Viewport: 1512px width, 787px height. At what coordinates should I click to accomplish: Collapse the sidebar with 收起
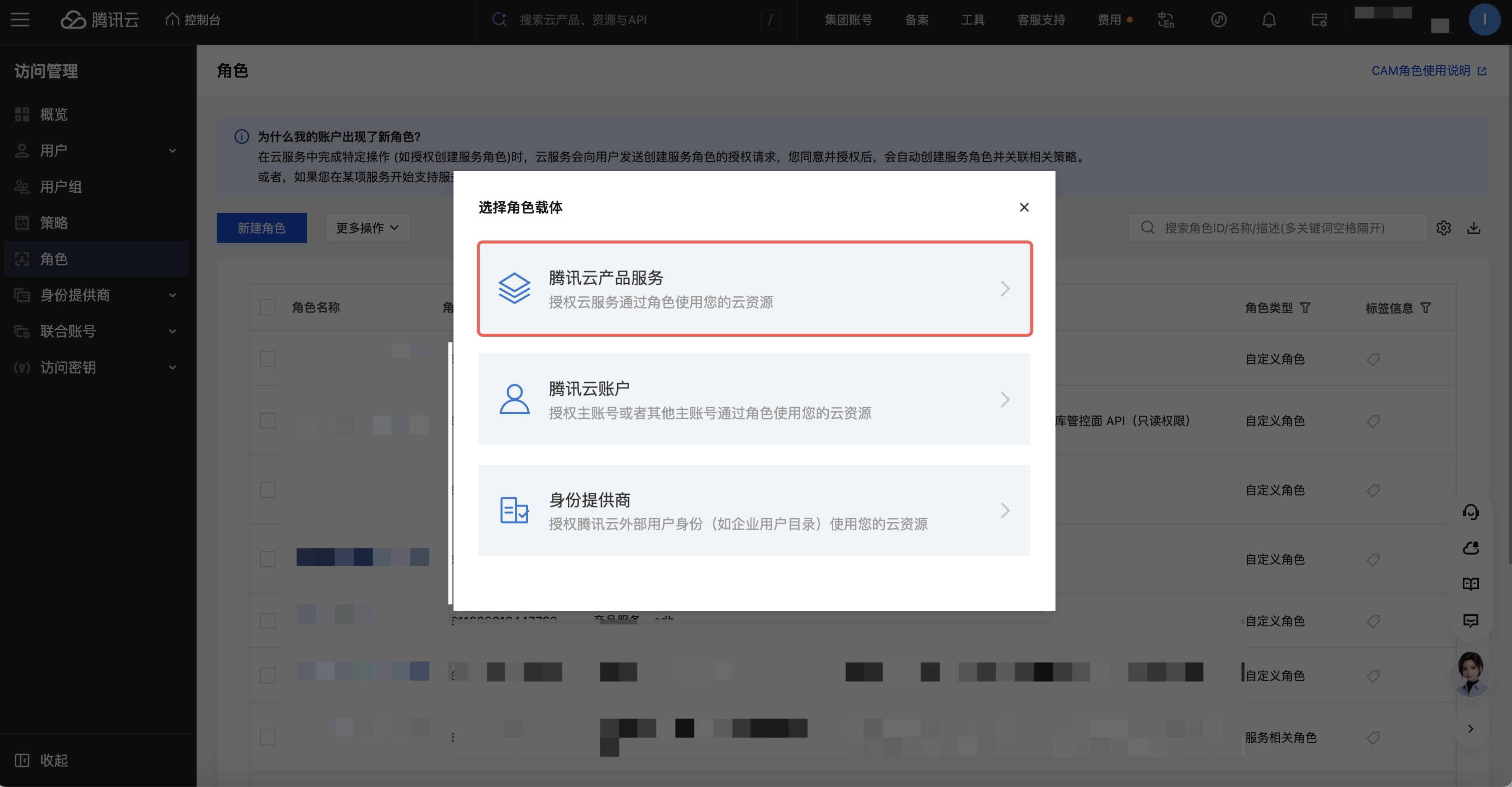point(41,760)
